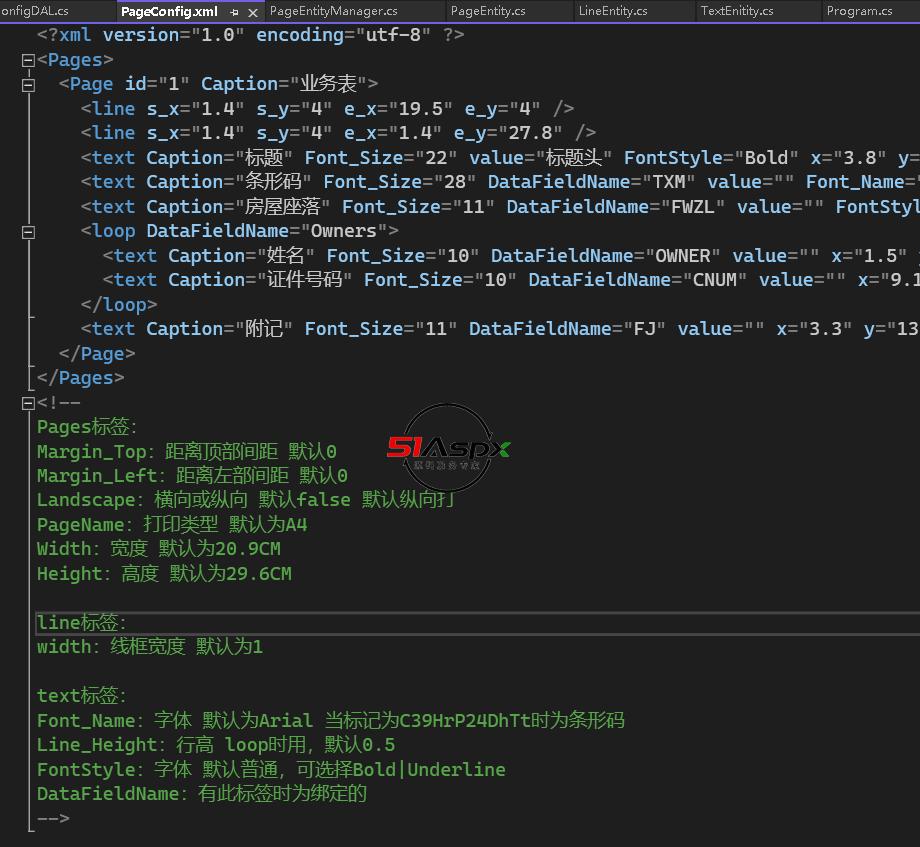
Task: Click the C39HrP24DhTt font name text
Action: pyautogui.click(x=464, y=721)
